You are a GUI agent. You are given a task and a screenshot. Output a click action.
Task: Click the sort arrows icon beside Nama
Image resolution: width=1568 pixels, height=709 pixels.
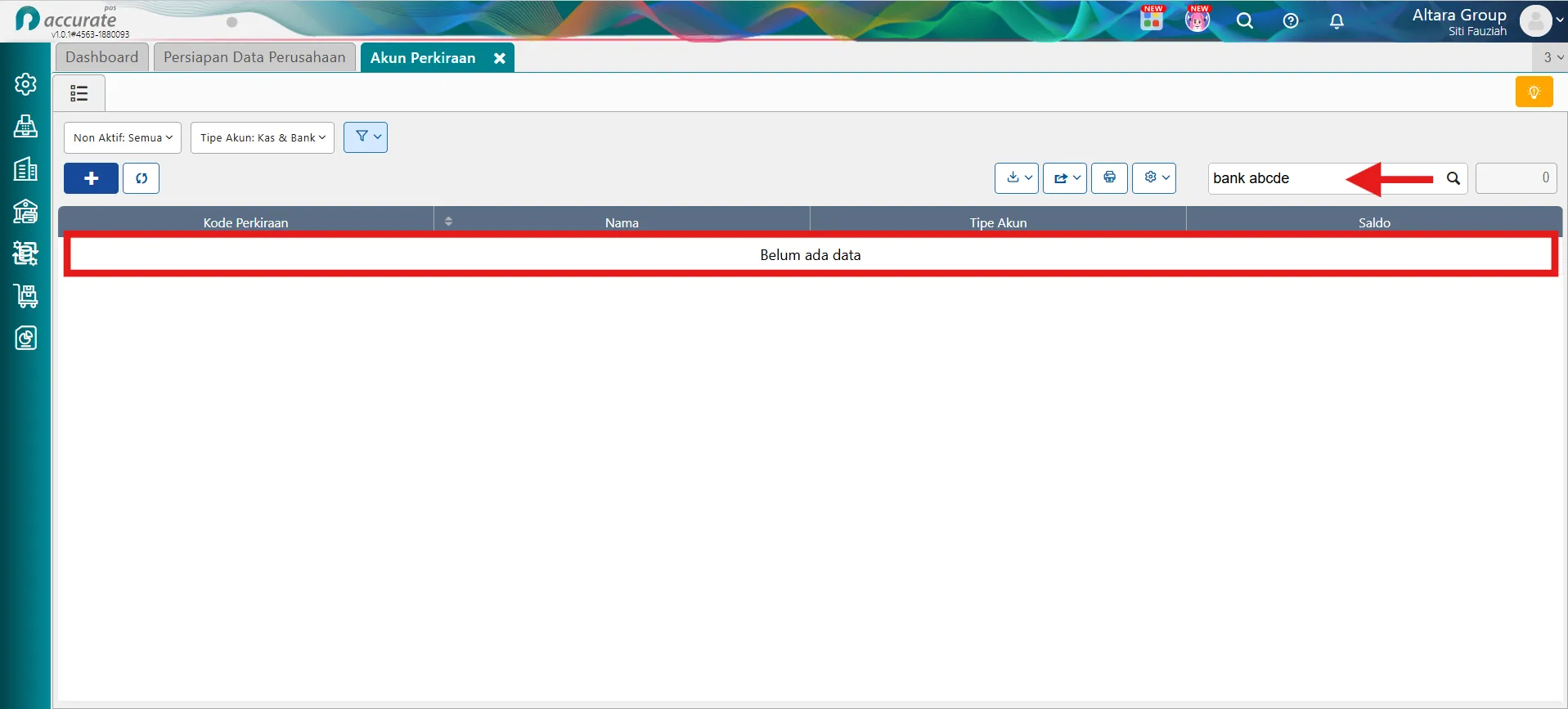[x=448, y=222]
